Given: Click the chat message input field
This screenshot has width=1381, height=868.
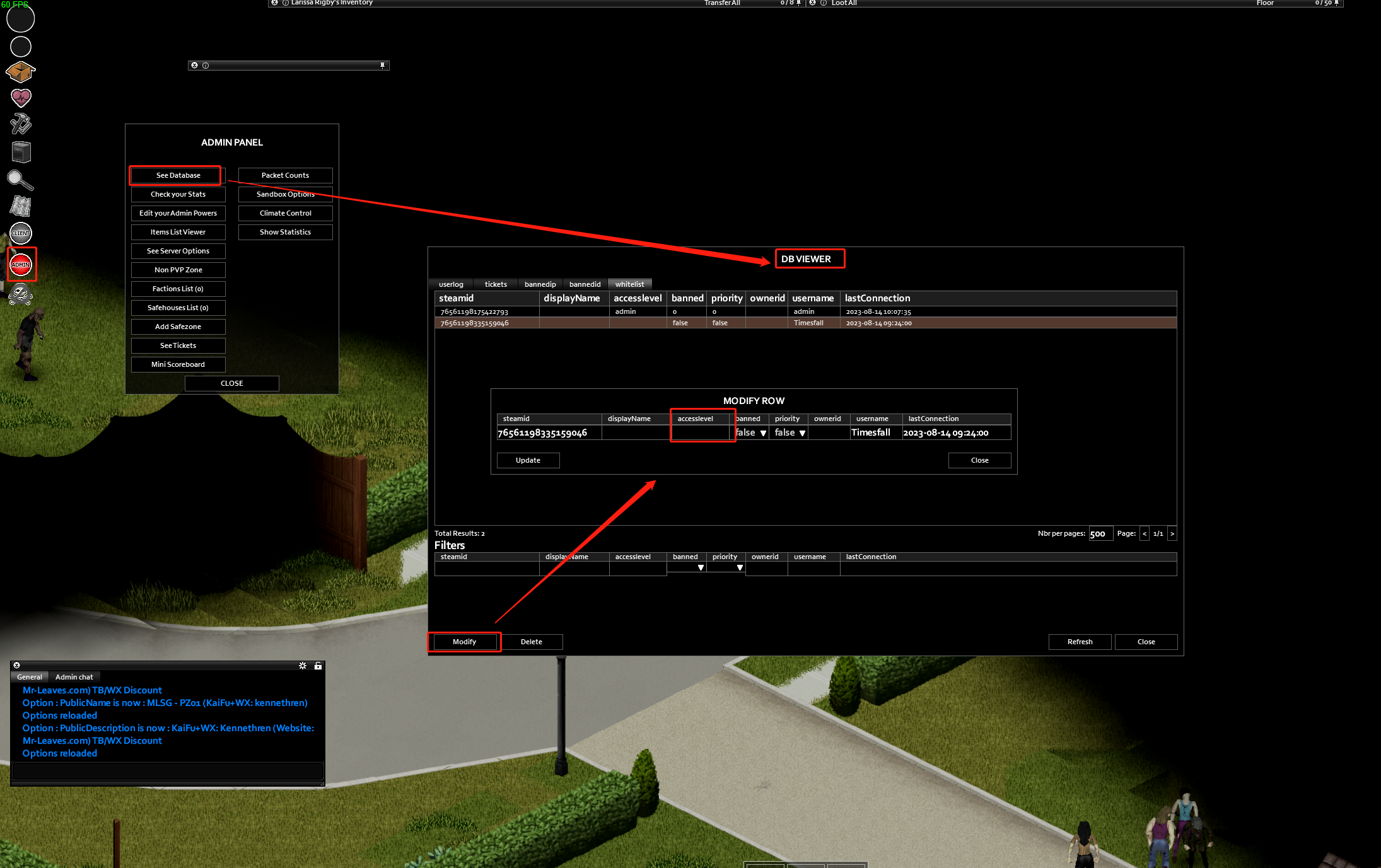Looking at the screenshot, I should (168, 771).
